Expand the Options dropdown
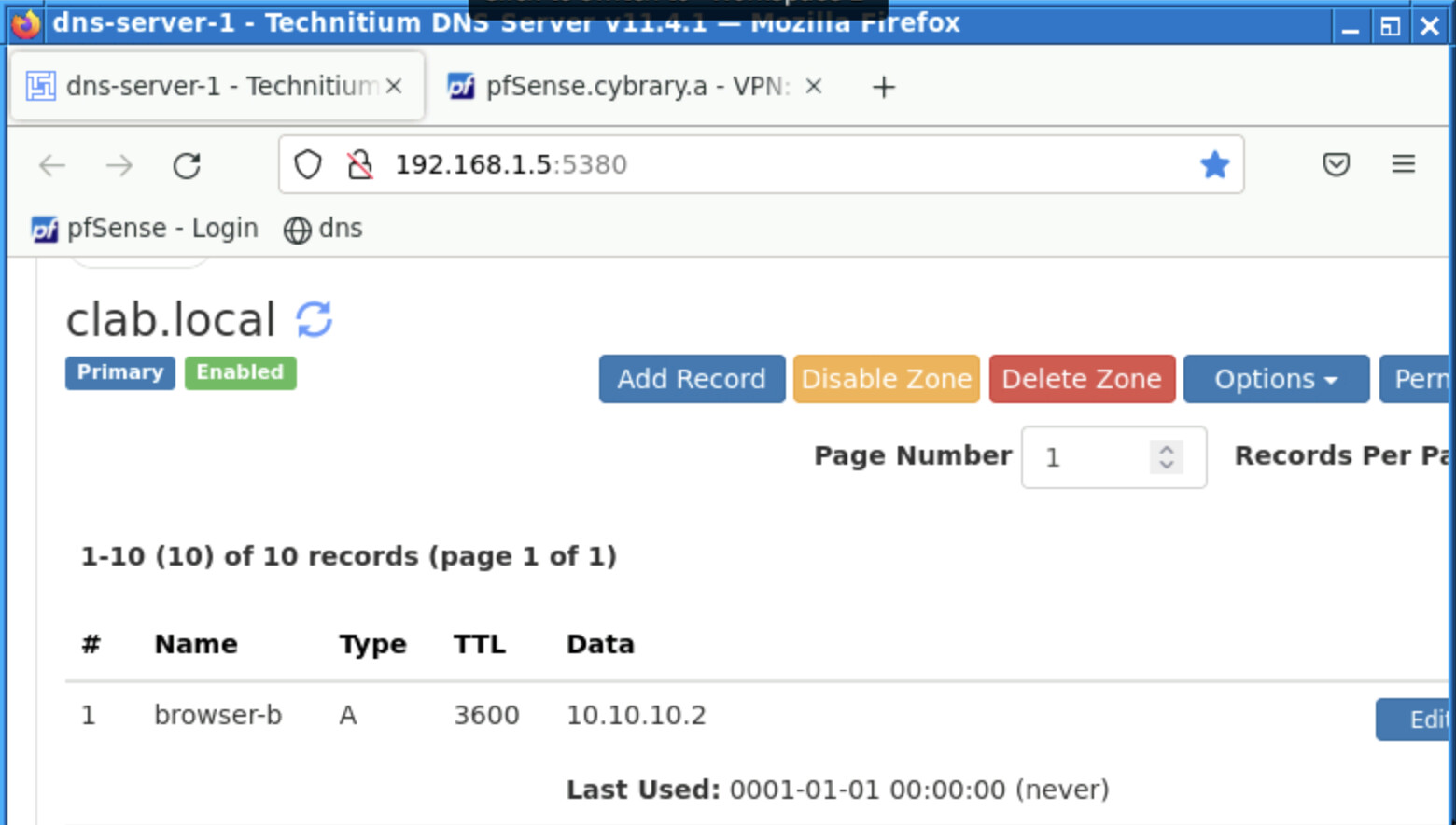1456x825 pixels. [1275, 379]
